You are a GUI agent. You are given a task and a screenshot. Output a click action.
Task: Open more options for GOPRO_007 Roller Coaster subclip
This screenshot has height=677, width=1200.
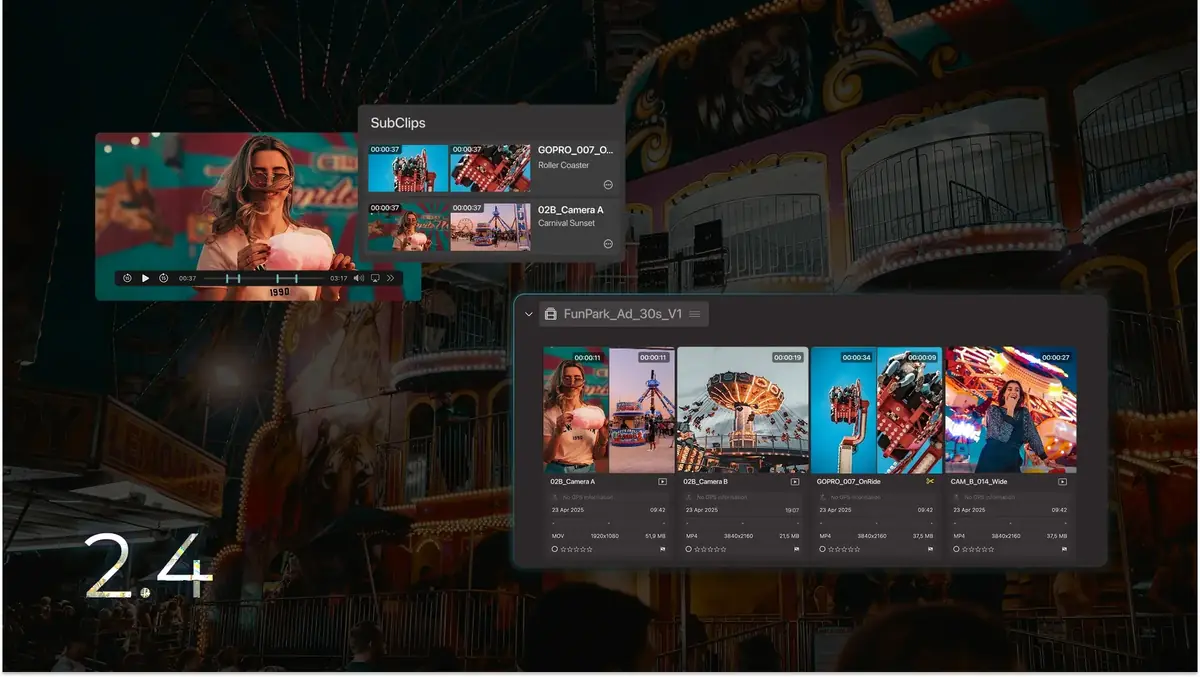pos(608,185)
